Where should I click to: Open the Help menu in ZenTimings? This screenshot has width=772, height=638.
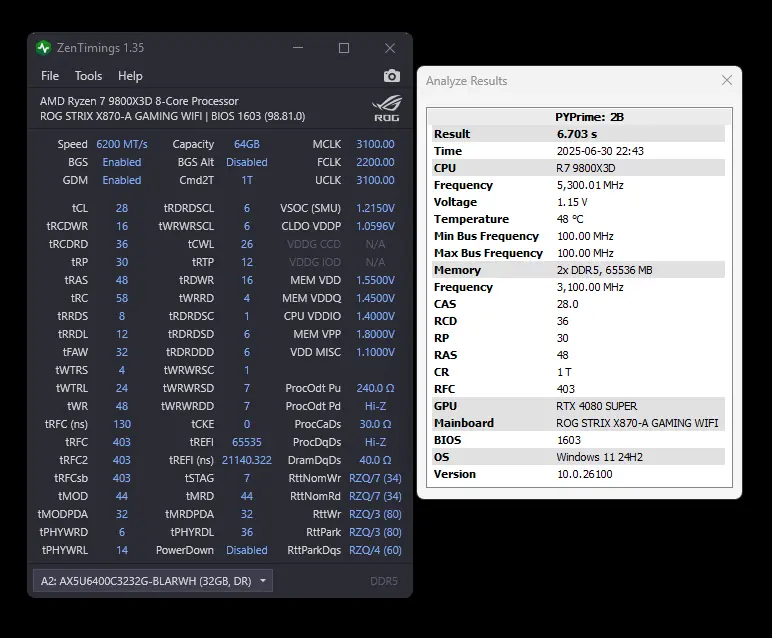(x=130, y=76)
